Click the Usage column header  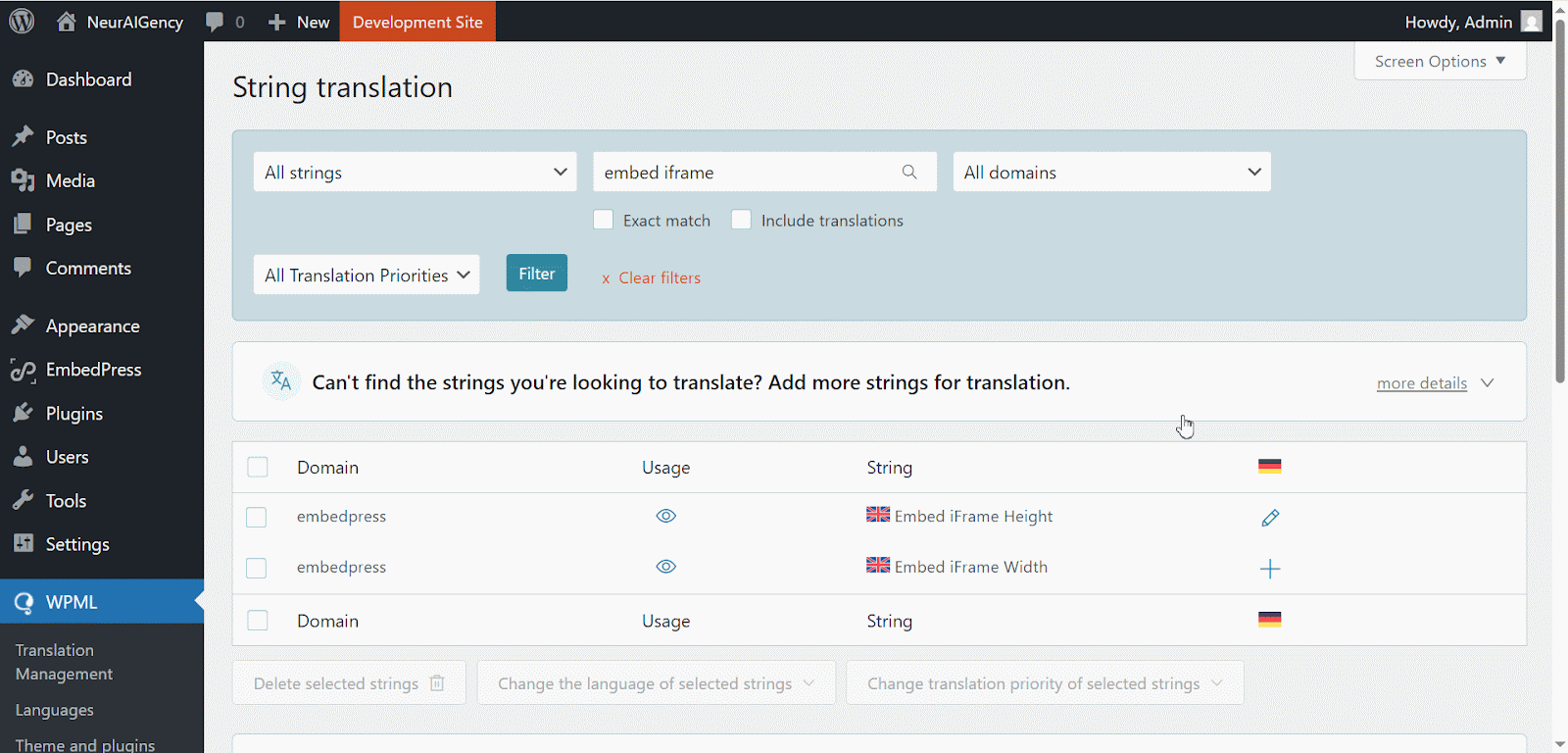pos(666,467)
